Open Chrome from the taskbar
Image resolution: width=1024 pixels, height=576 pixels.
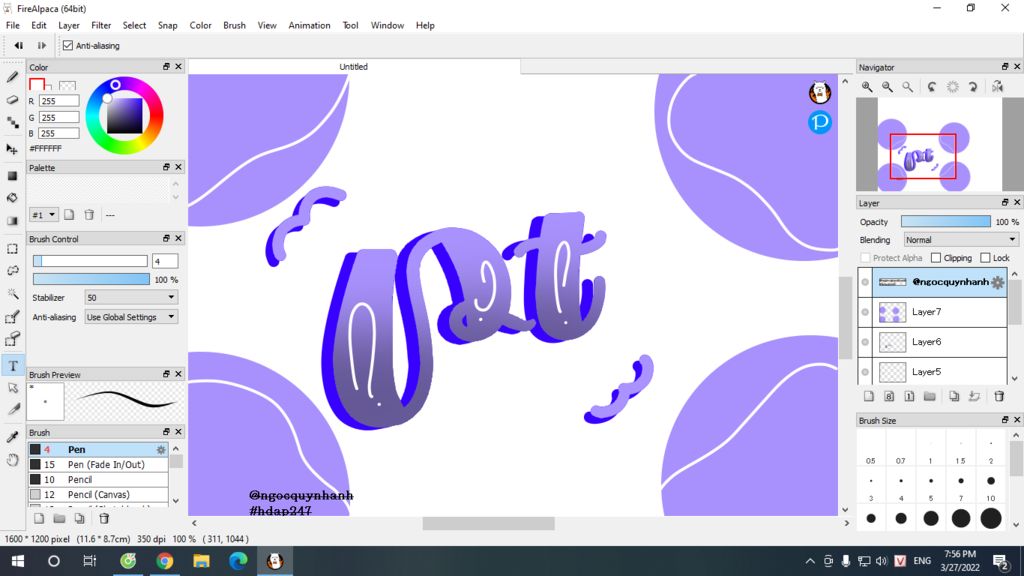(165, 561)
